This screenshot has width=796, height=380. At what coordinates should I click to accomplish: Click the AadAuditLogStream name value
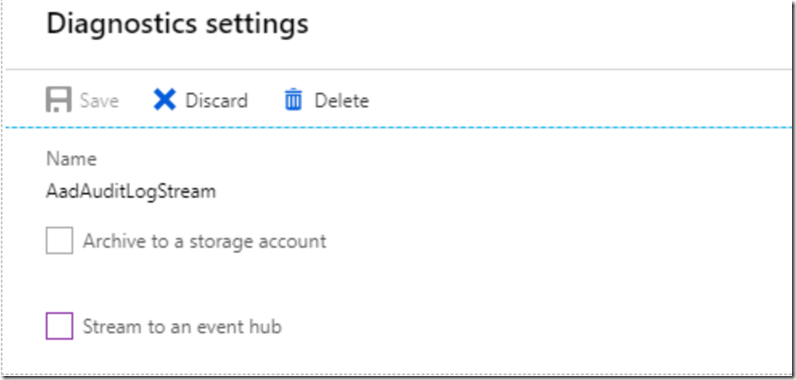point(131,192)
